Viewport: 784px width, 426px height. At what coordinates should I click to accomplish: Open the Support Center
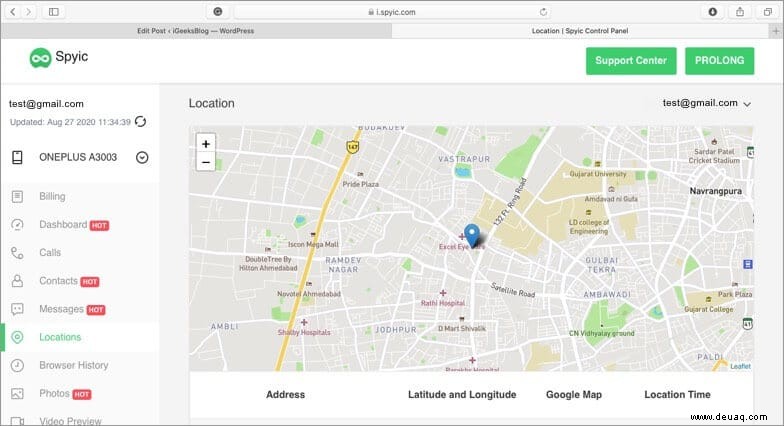click(631, 60)
